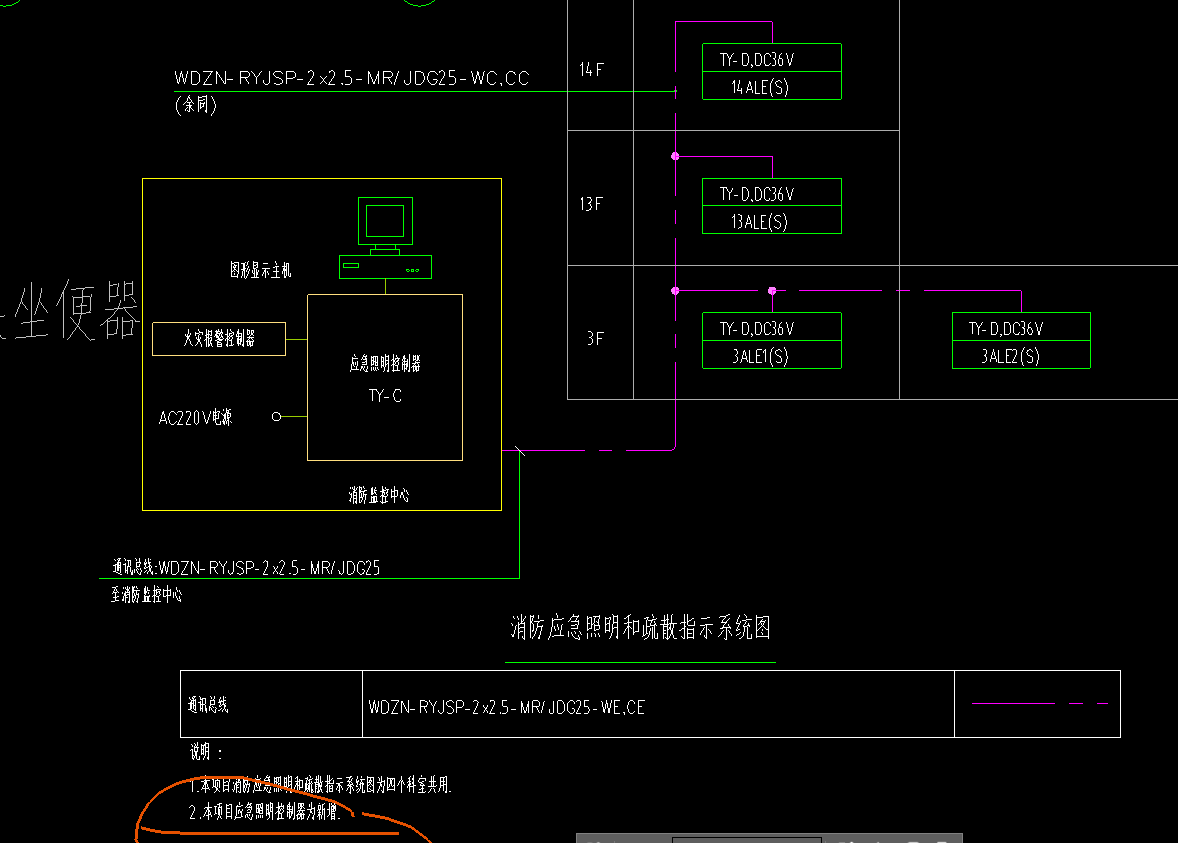Viewport: 1178px width, 843px height.
Task: Select the 14F floor label
Action: click(591, 70)
